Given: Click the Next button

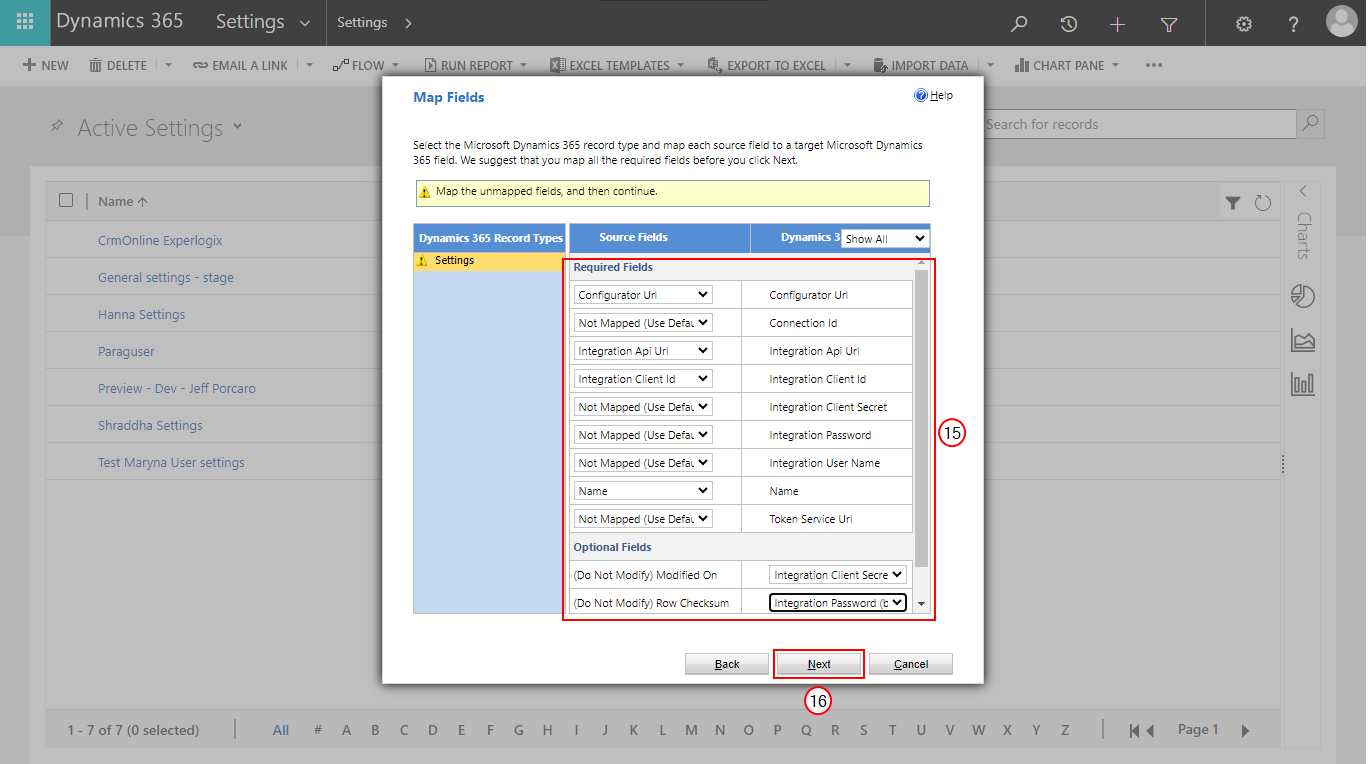Looking at the screenshot, I should coord(819,664).
